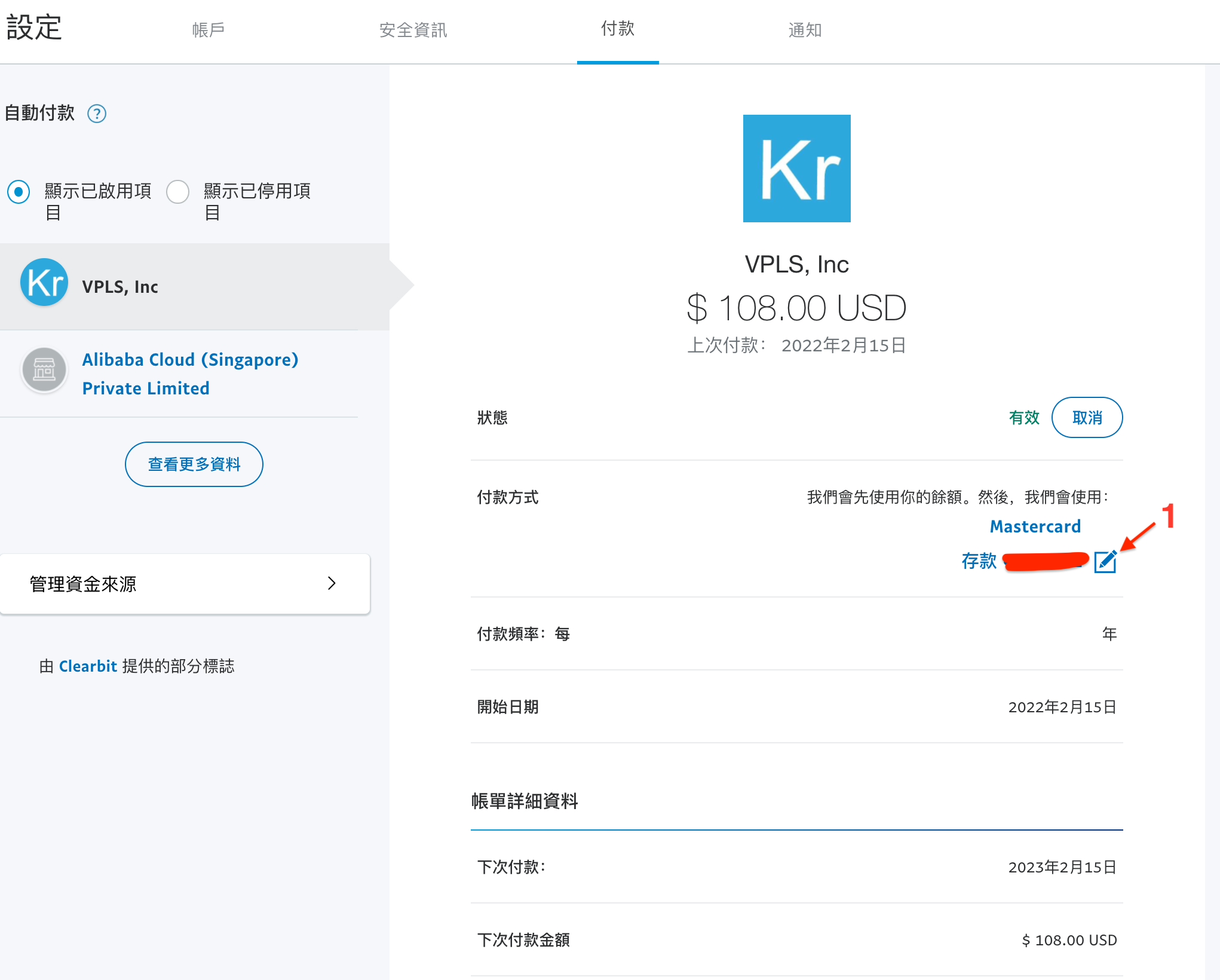Click the 自動付款 section heading
This screenshot has height=980, width=1220.
[x=40, y=113]
